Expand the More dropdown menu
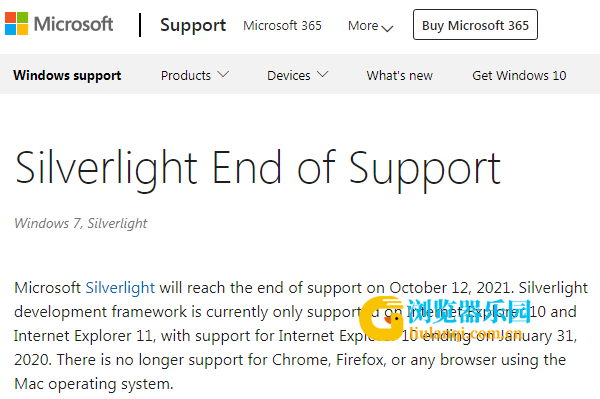 pos(370,26)
